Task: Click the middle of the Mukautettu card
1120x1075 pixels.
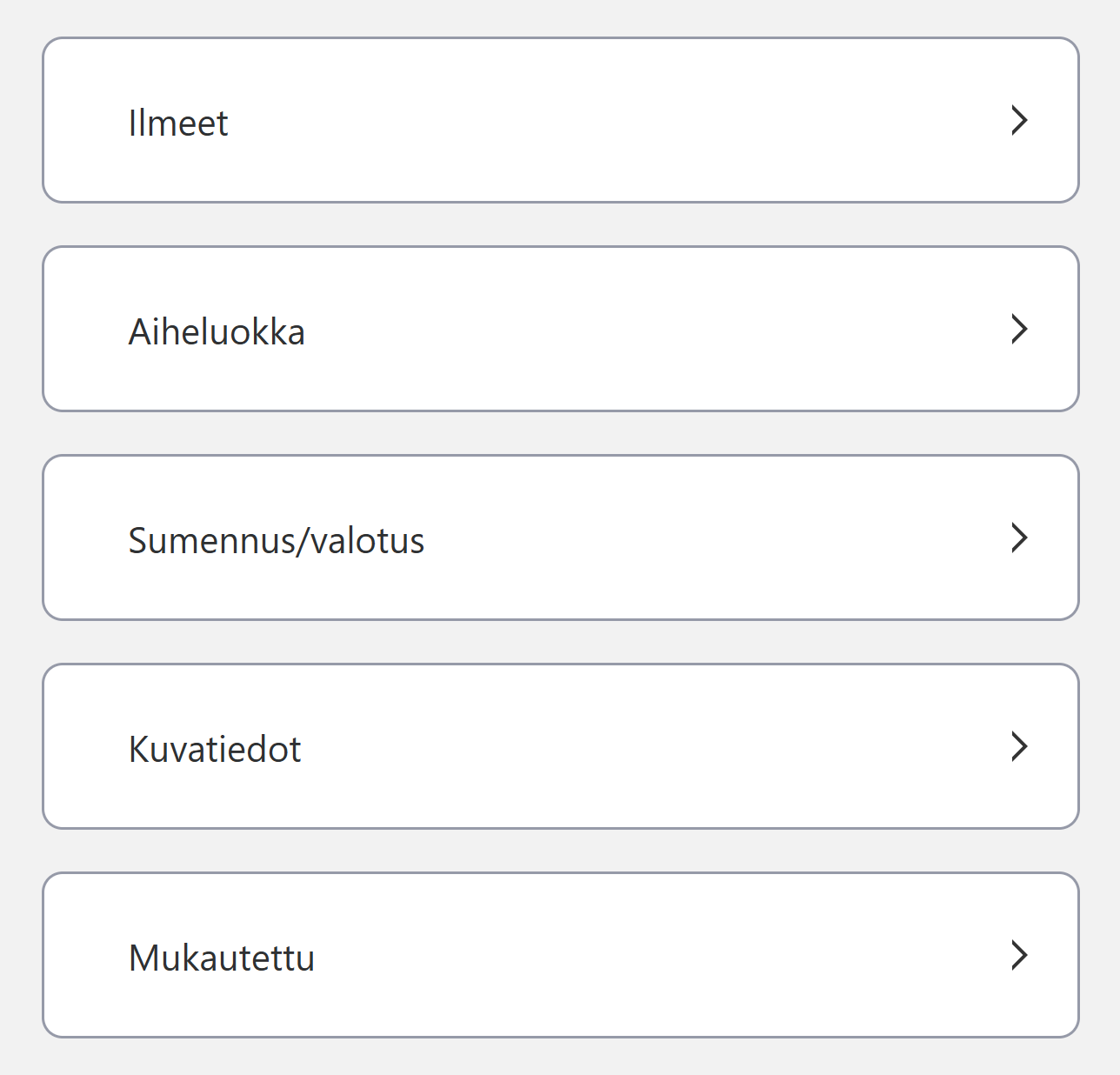Action: [x=560, y=955]
